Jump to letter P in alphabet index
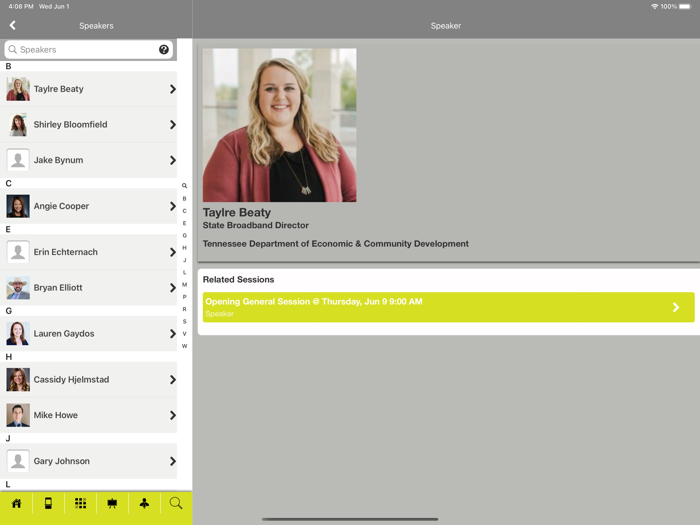The image size is (700, 525). [184, 297]
